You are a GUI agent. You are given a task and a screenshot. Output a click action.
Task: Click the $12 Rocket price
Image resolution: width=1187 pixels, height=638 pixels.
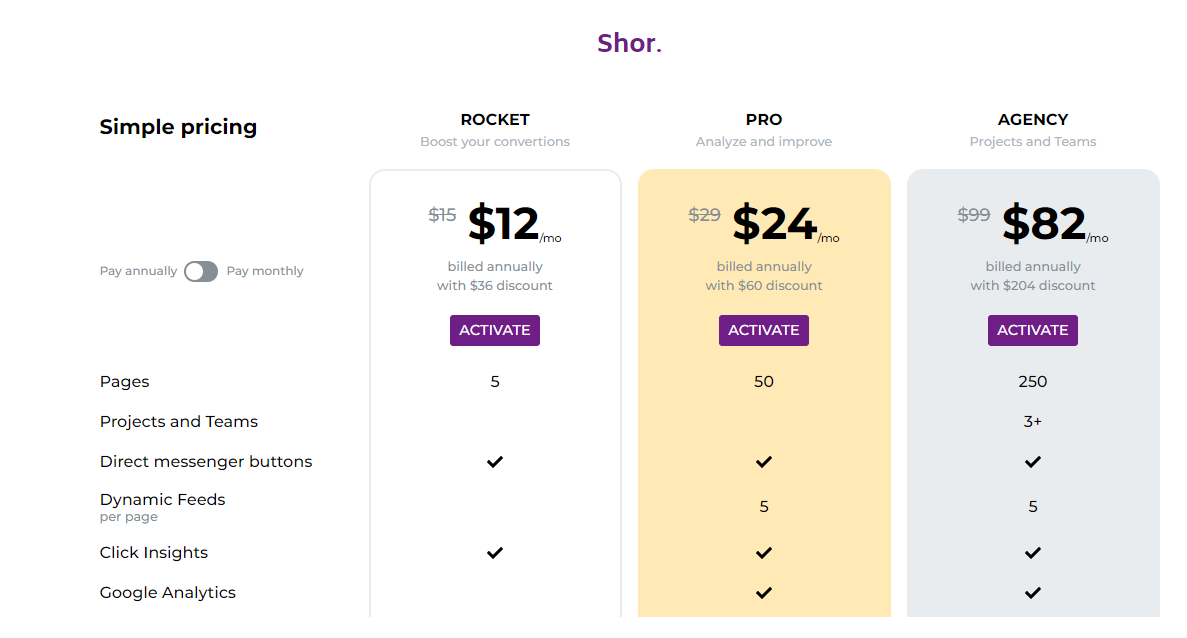pyautogui.click(x=503, y=224)
